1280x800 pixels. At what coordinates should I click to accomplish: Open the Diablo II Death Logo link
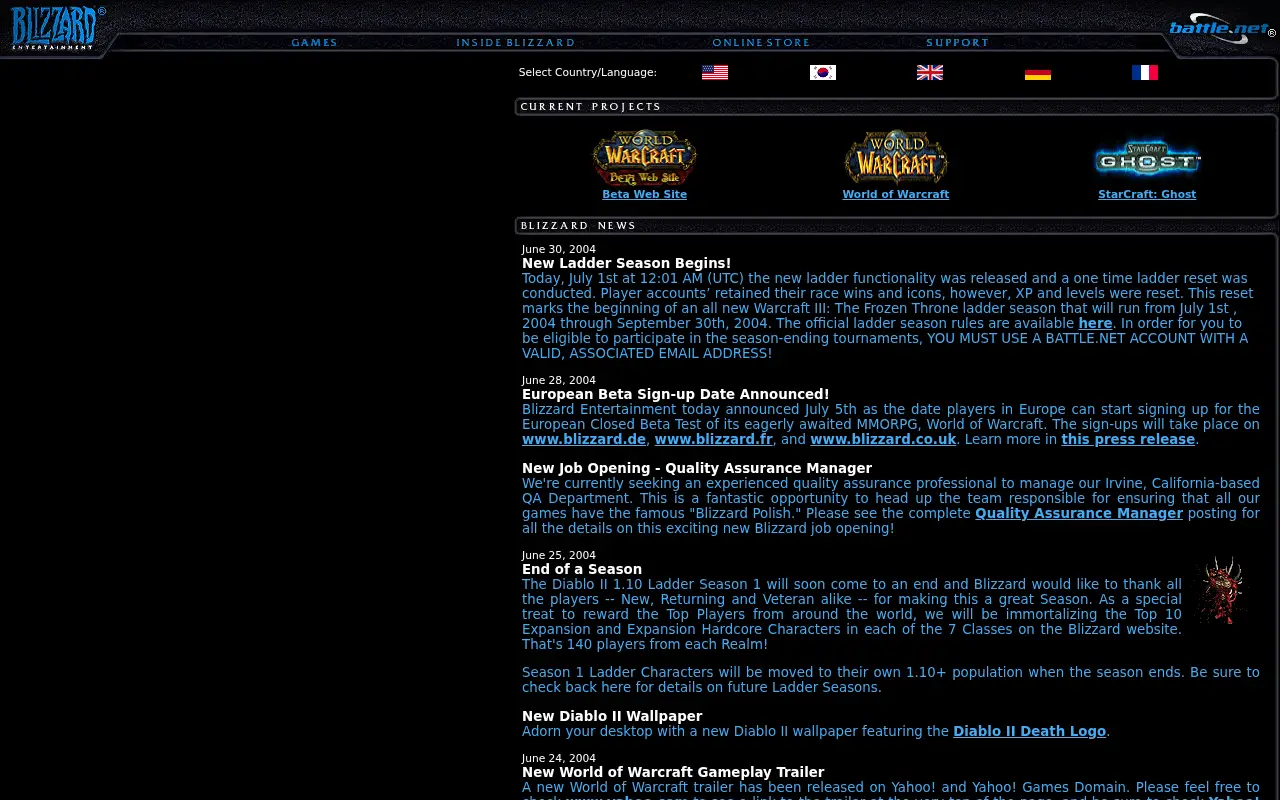click(1029, 731)
